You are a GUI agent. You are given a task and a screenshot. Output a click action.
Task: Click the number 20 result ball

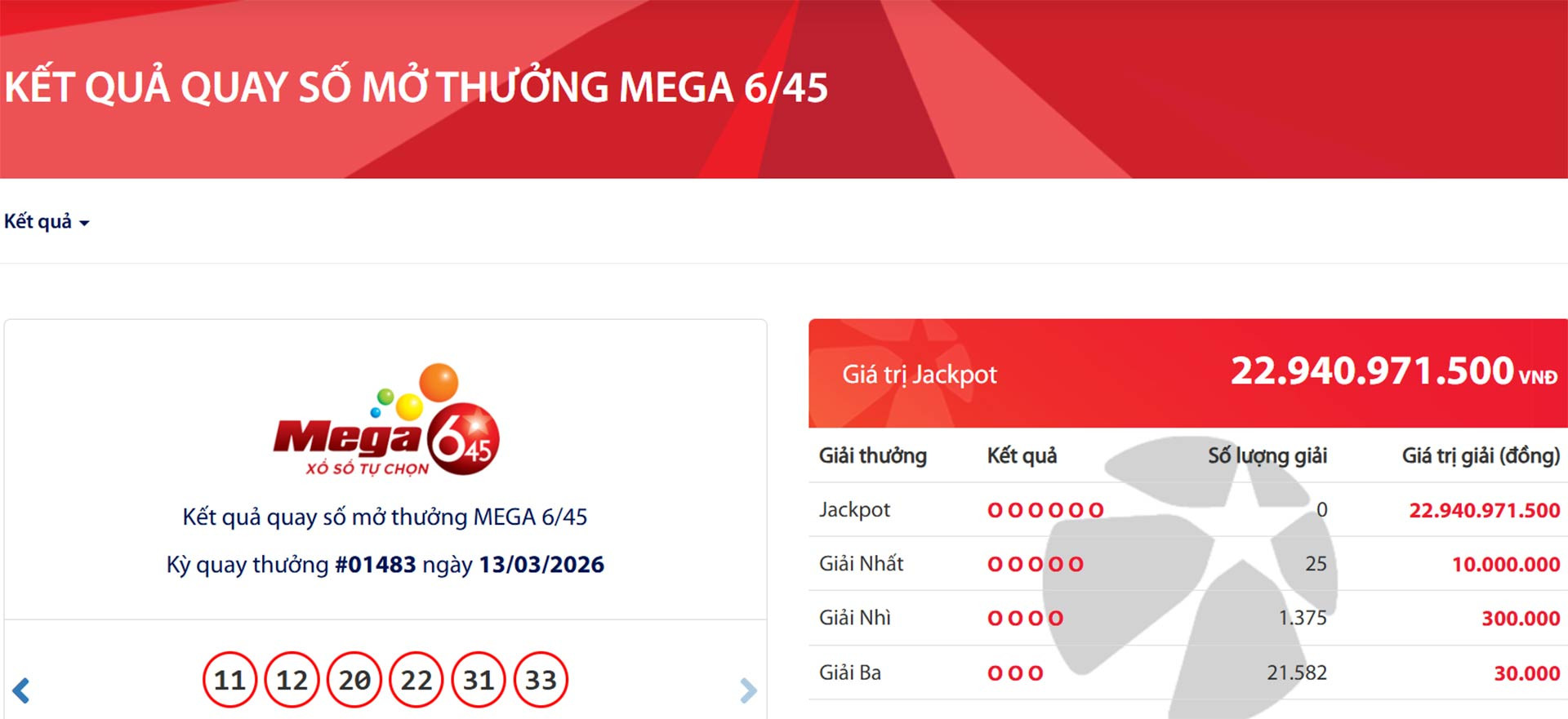tap(354, 680)
